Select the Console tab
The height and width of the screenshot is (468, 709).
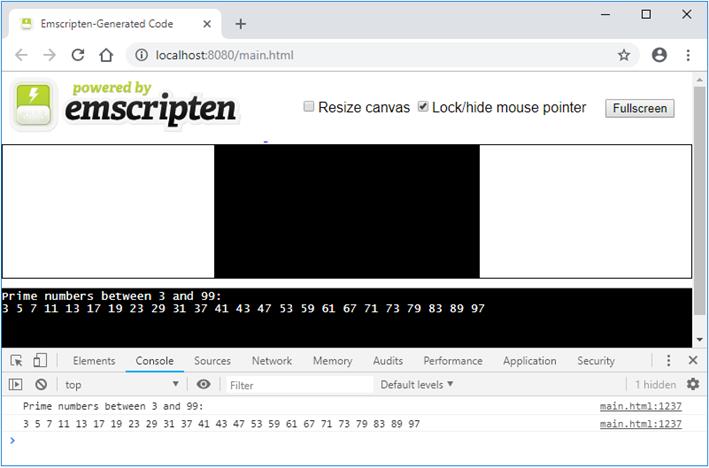pos(155,361)
